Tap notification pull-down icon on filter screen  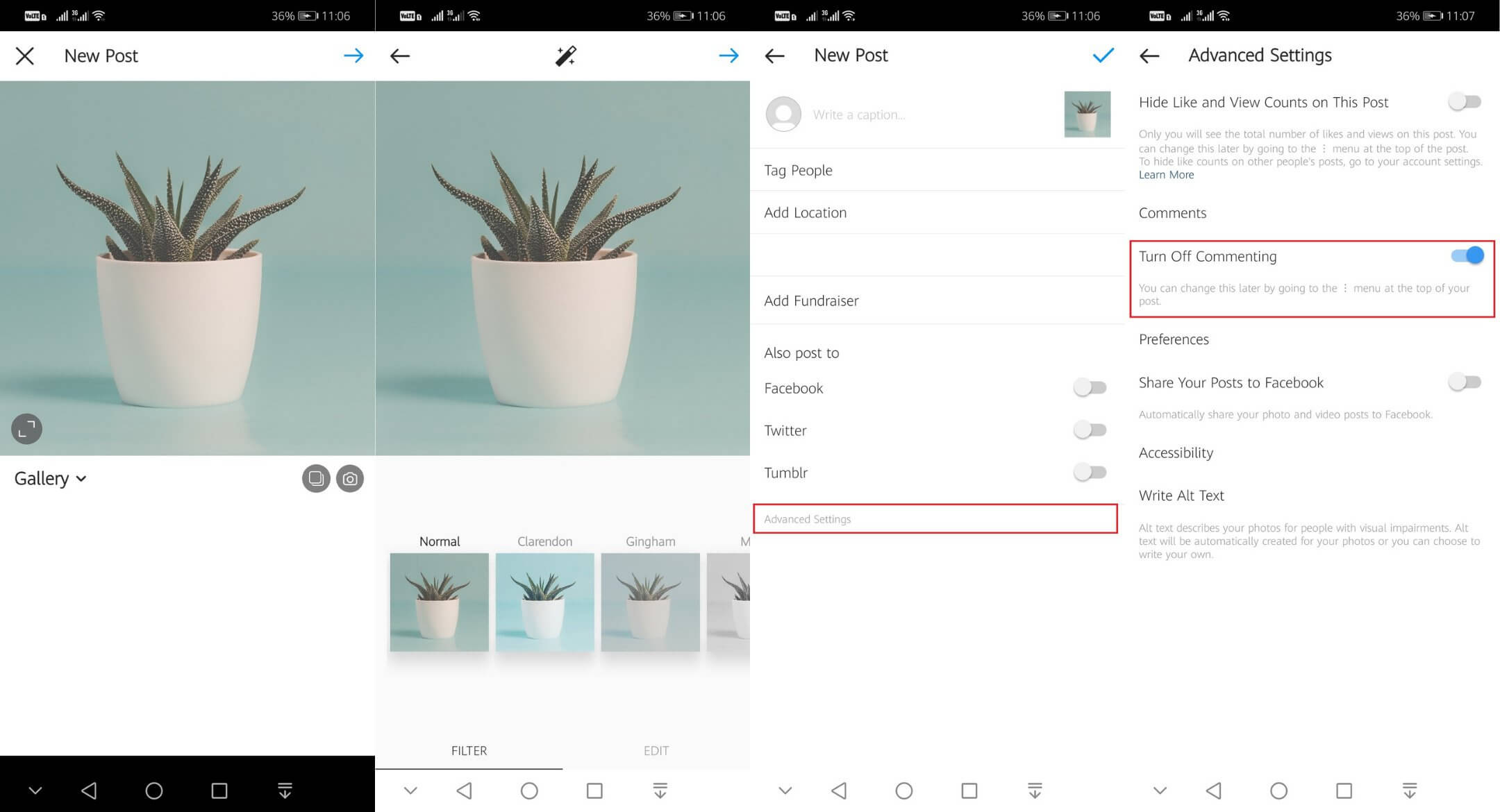coord(660,790)
